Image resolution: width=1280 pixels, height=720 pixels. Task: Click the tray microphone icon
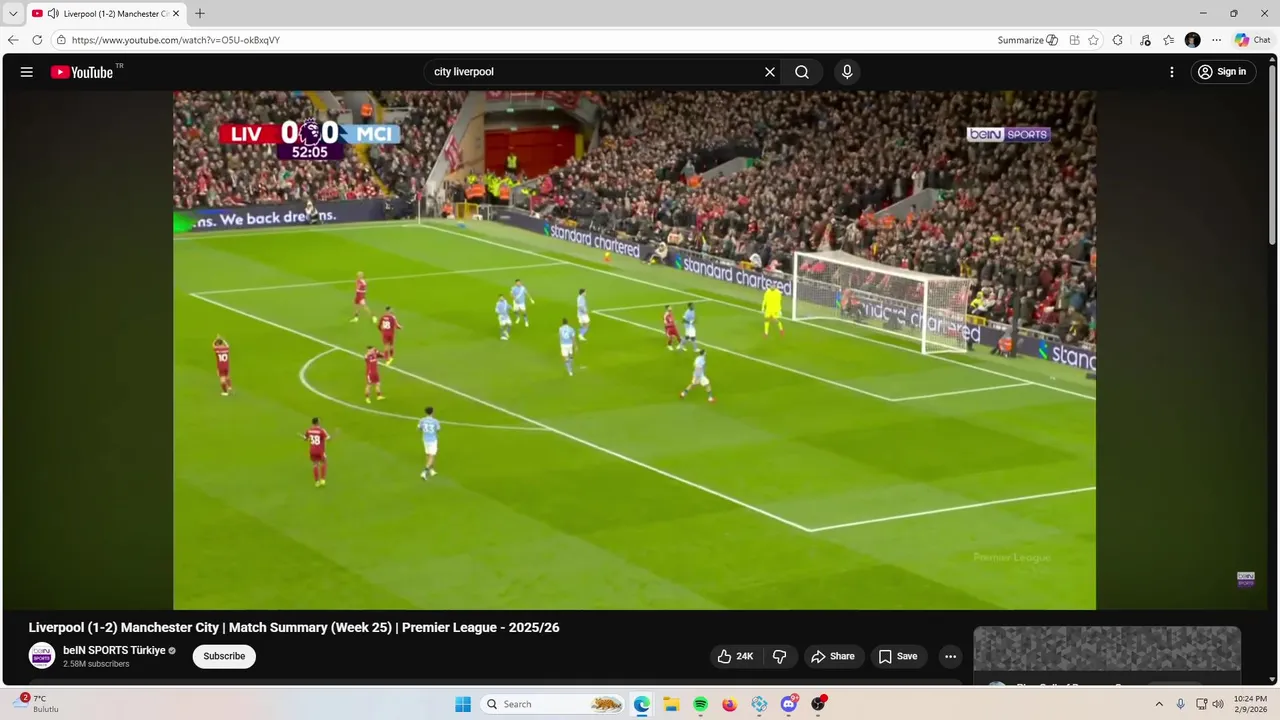click(x=1181, y=704)
